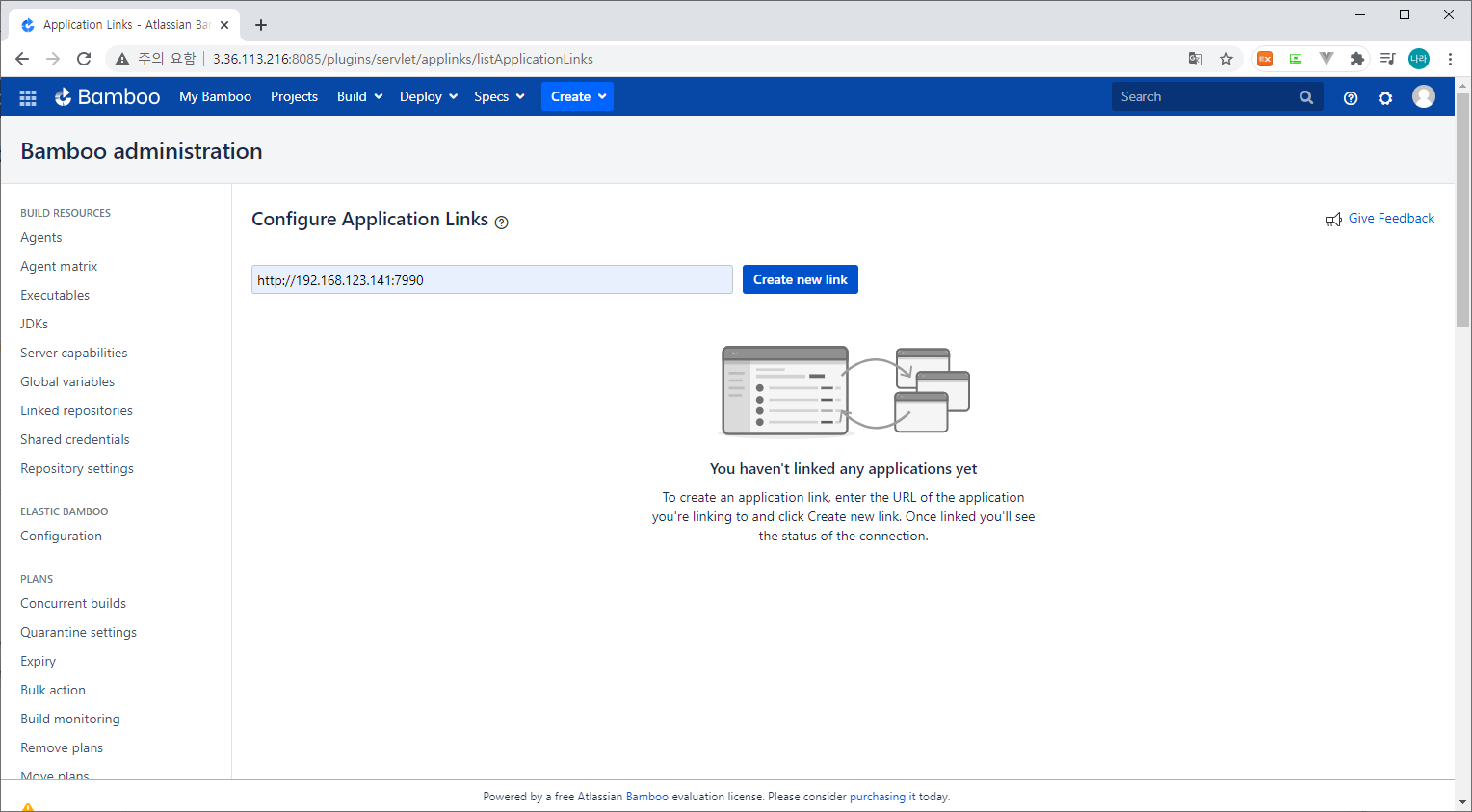Expand the Deploy dropdown menu
This screenshot has height=812, width=1472.
pyautogui.click(x=429, y=97)
